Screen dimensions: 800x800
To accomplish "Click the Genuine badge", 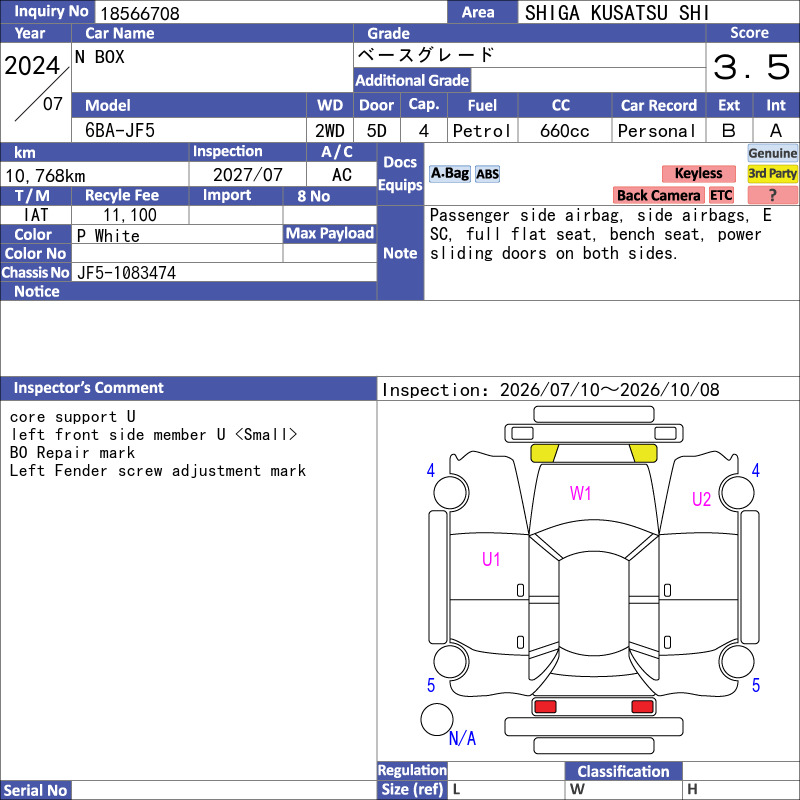I will (772, 153).
